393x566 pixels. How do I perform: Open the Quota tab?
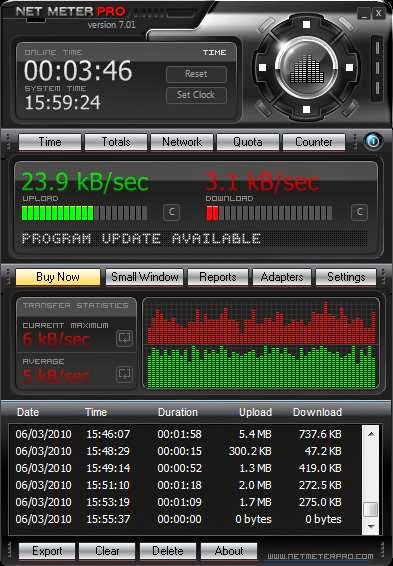pos(248,142)
